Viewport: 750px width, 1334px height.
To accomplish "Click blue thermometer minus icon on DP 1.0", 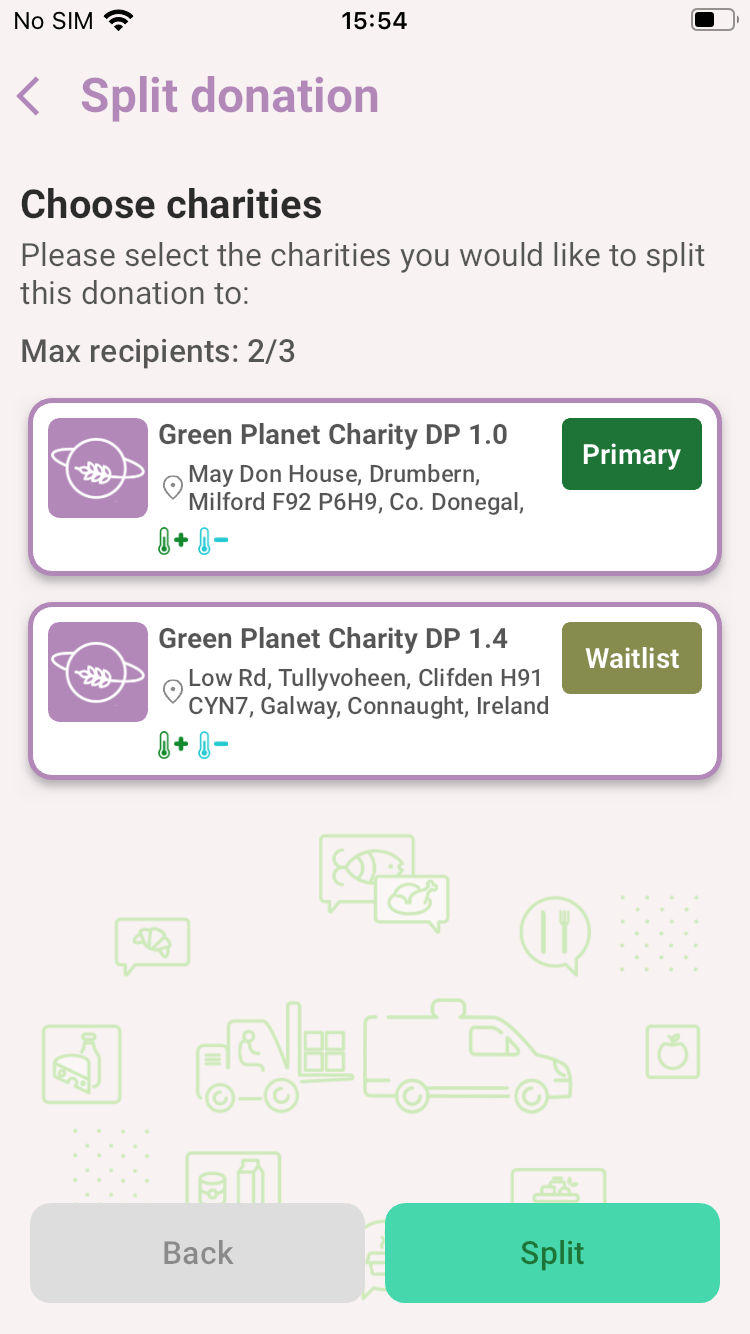I will coord(212,542).
